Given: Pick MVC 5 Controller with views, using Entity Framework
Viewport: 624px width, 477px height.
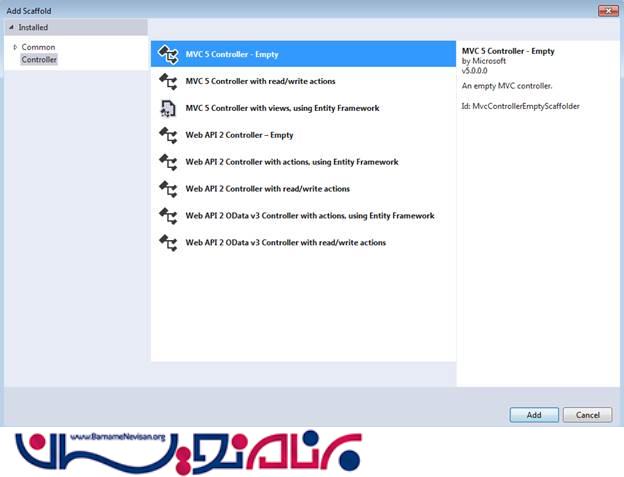Looking at the screenshot, I should click(303, 108).
